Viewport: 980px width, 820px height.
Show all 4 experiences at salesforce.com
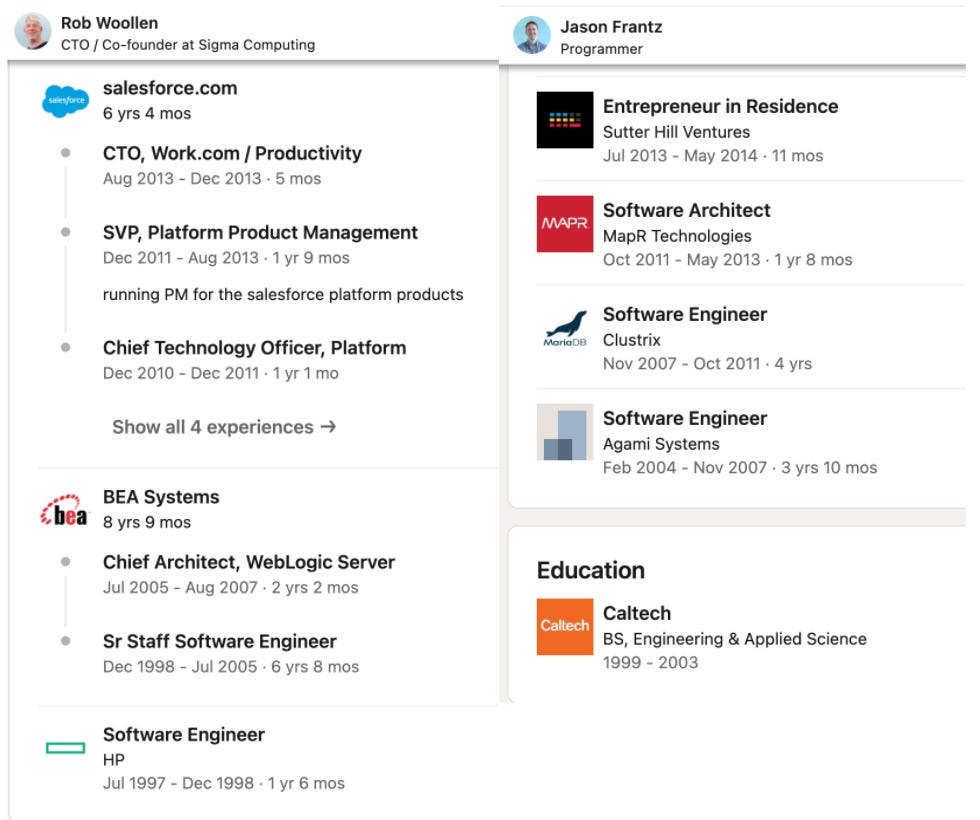click(224, 427)
